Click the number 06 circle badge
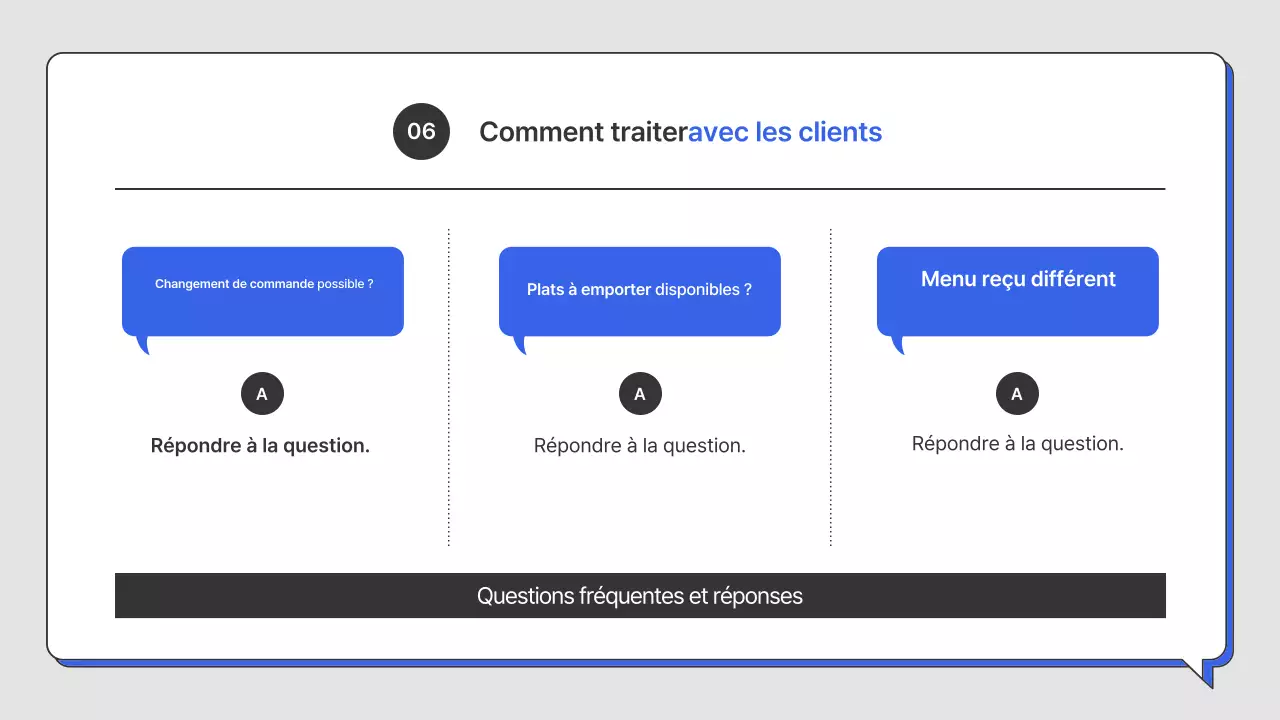The width and height of the screenshot is (1280, 720). coord(421,131)
